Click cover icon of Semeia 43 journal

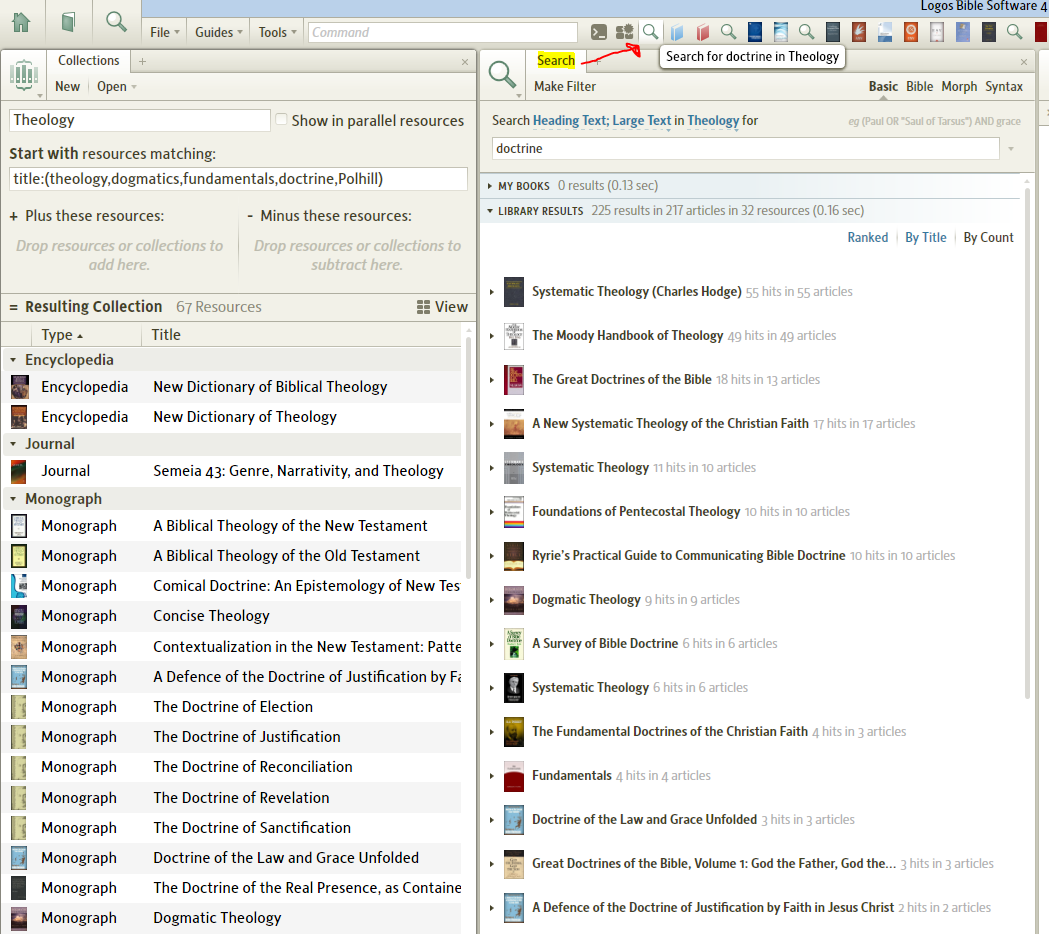[19, 472]
